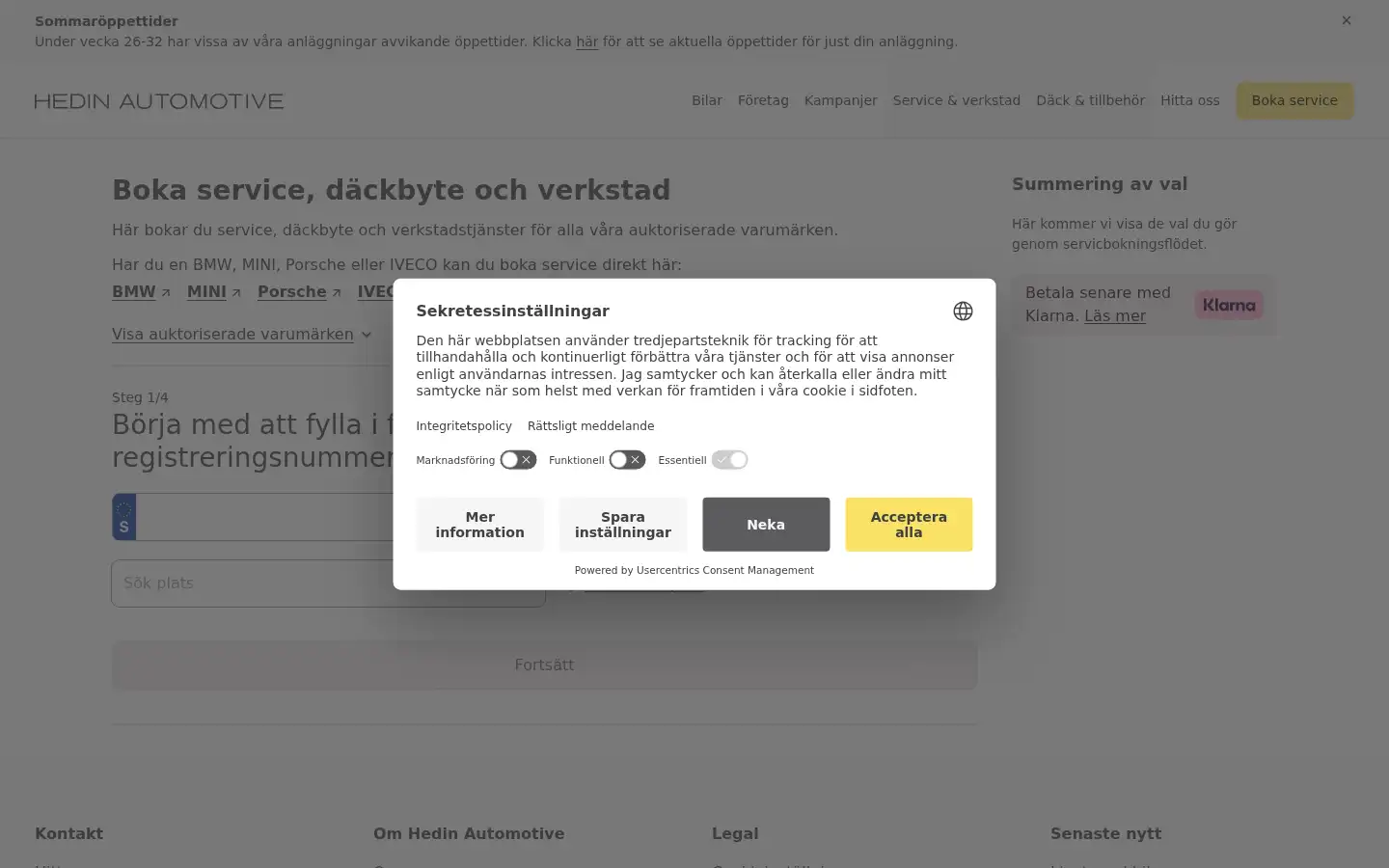Open the BMW external link
The image size is (1389, 868).
141,291
